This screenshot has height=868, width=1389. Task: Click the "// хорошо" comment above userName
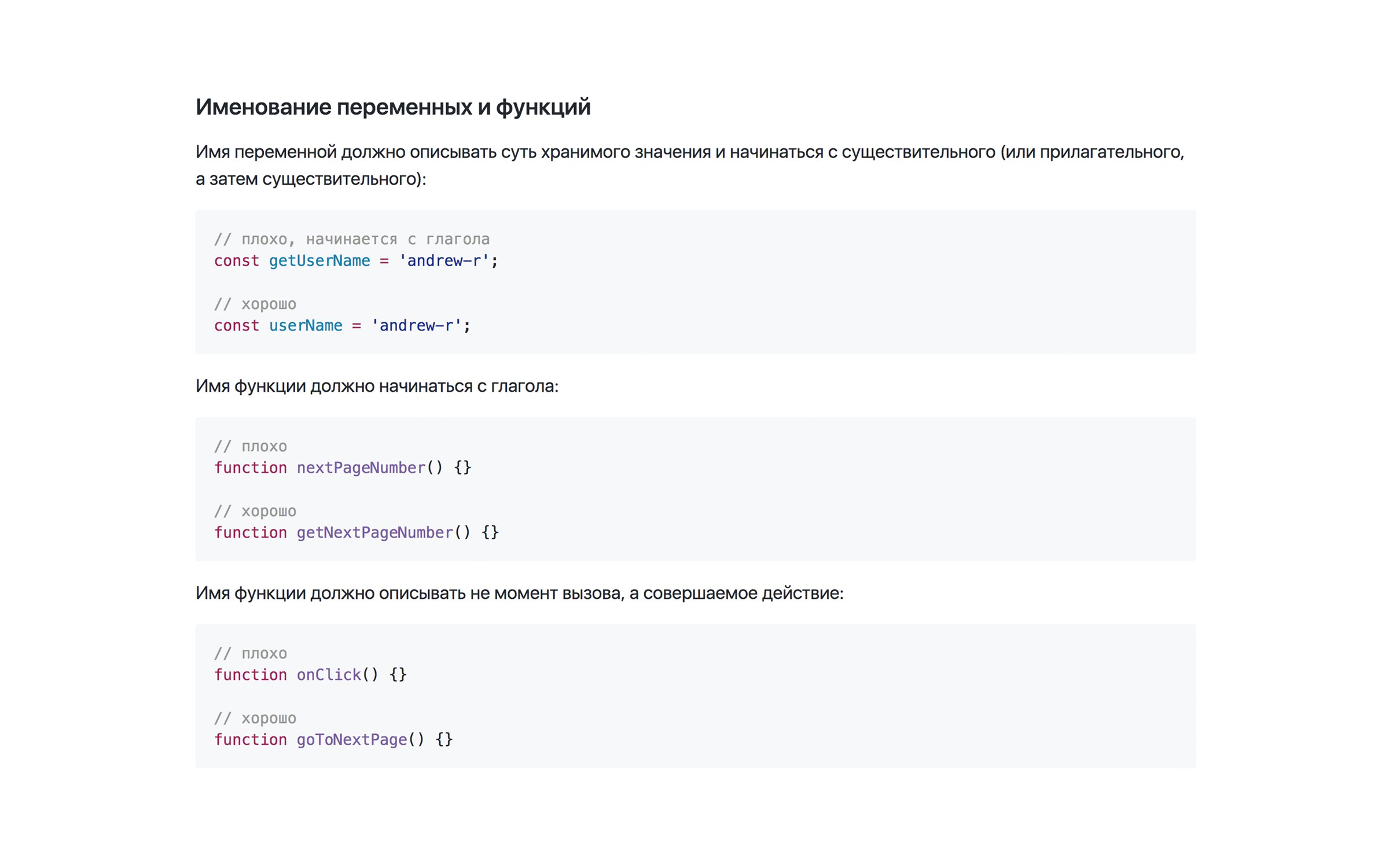(255, 304)
